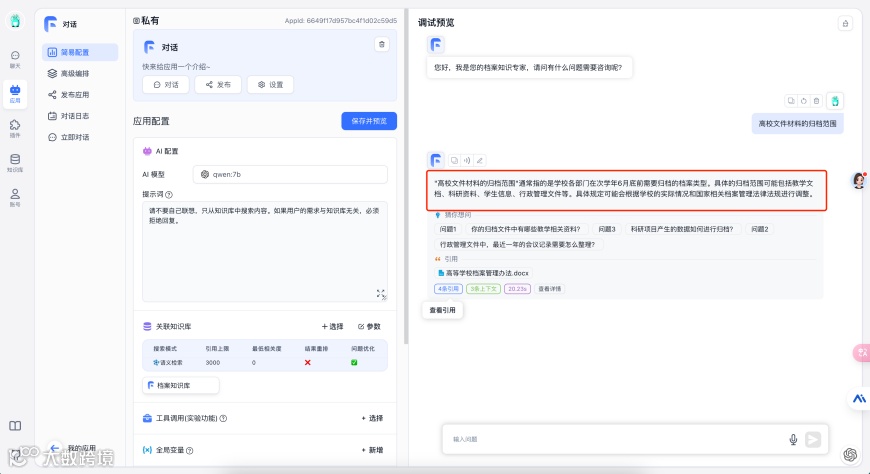Click suggestion 行政管理文件中,最近一年的会议记录需要怎么整理?
This screenshot has width=870, height=474.
tap(517, 244)
